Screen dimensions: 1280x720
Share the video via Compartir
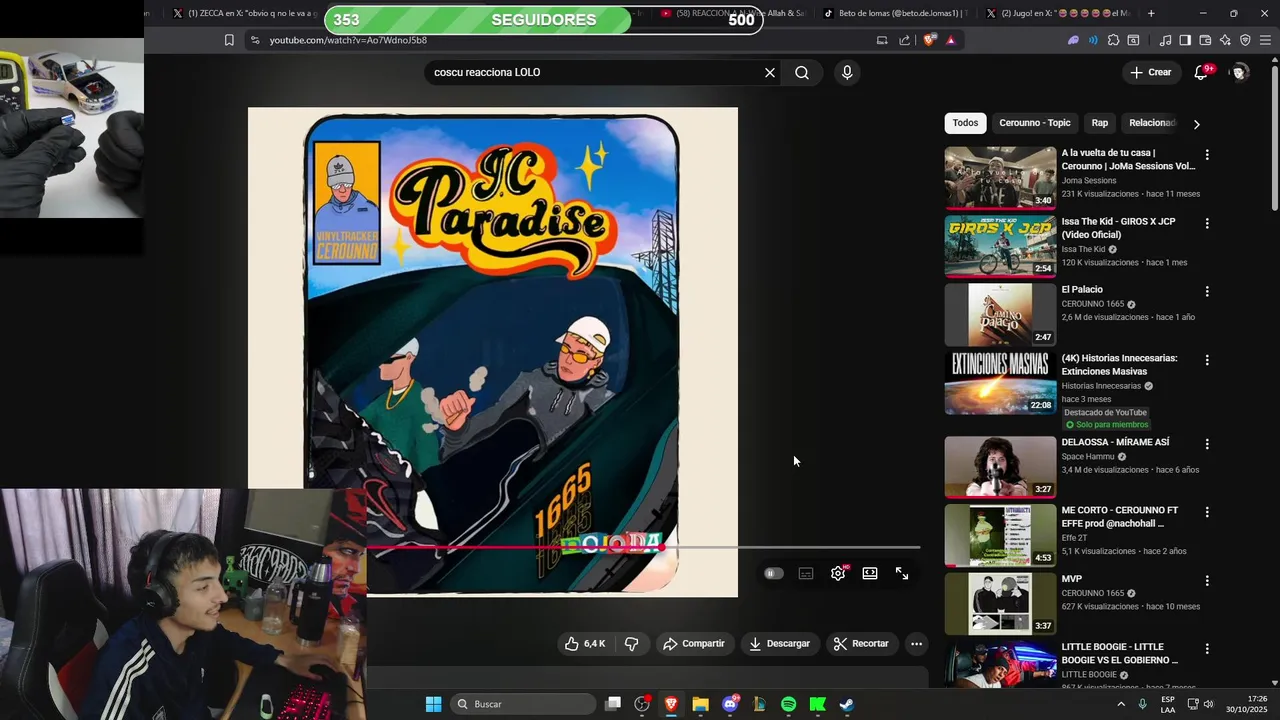693,644
